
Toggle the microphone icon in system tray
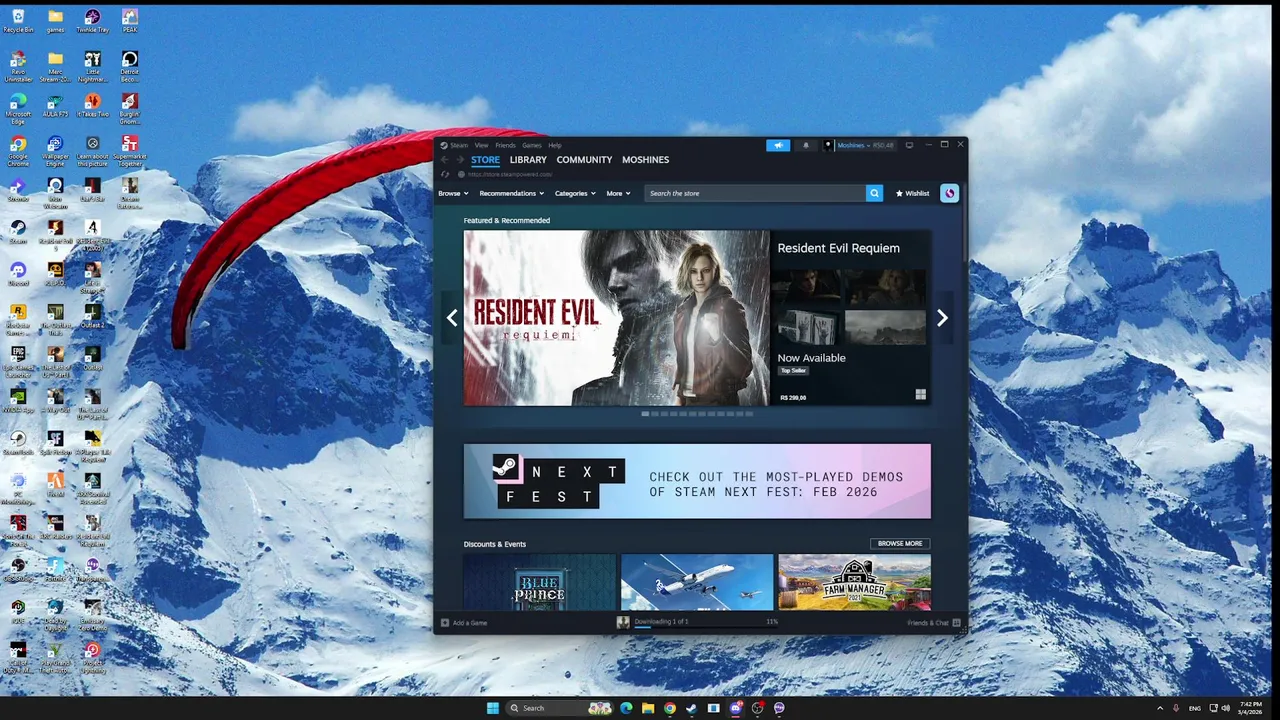[x=1177, y=708]
